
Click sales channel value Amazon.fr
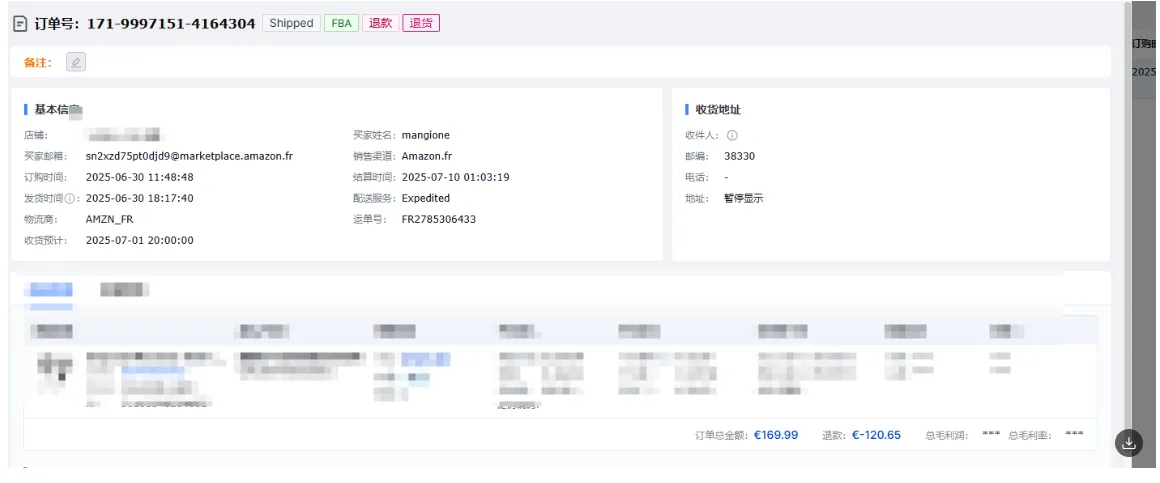tap(427, 156)
